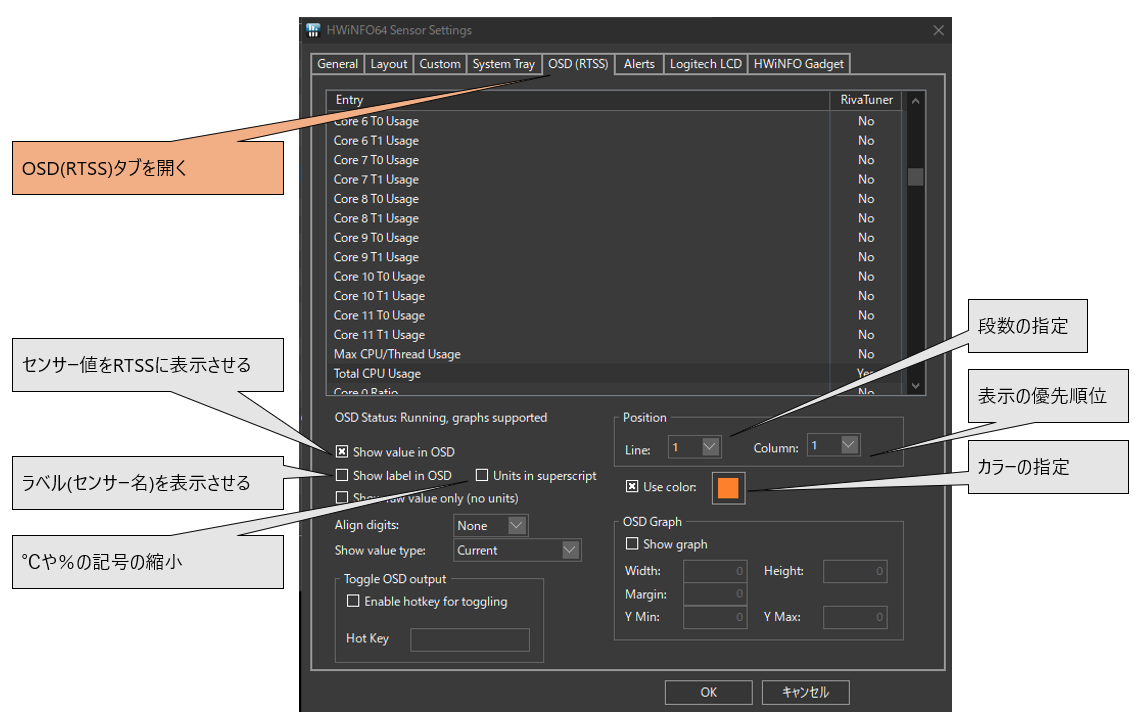Select the Core 8 T1 Usage row
1144x720 pixels.
614,218
